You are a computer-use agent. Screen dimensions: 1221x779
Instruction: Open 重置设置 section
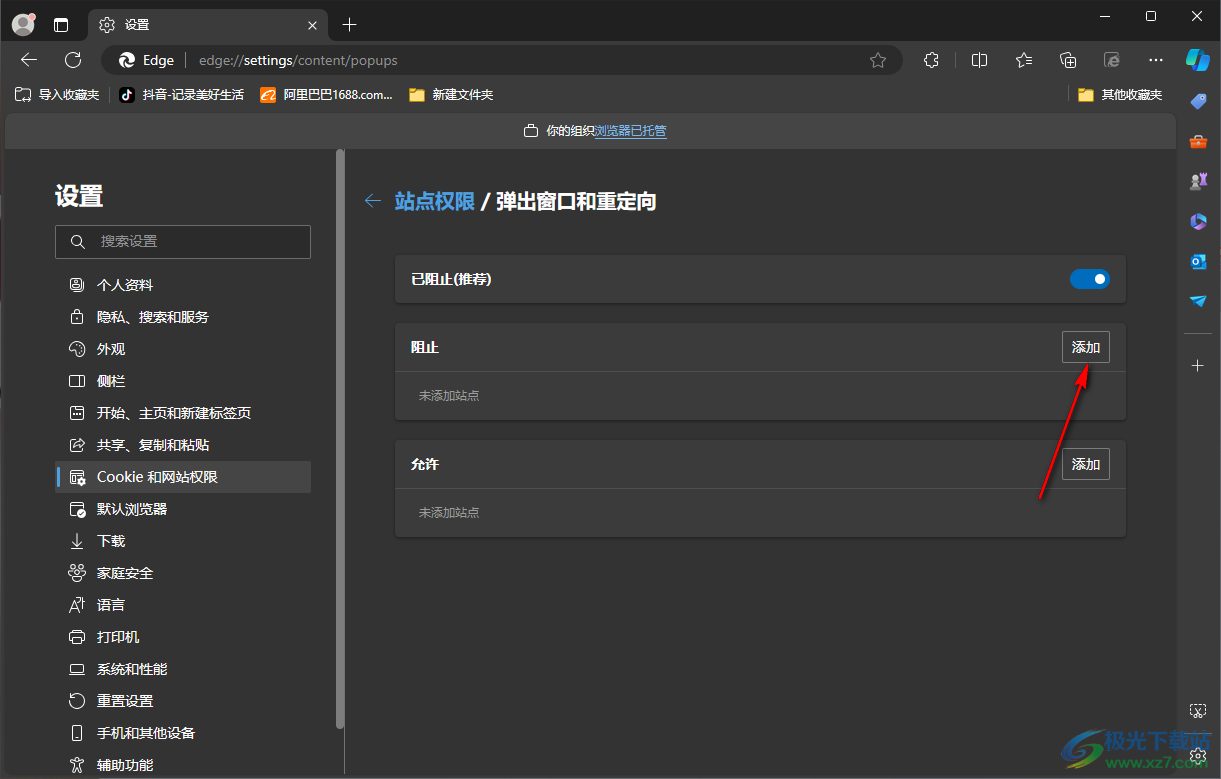[183, 701]
